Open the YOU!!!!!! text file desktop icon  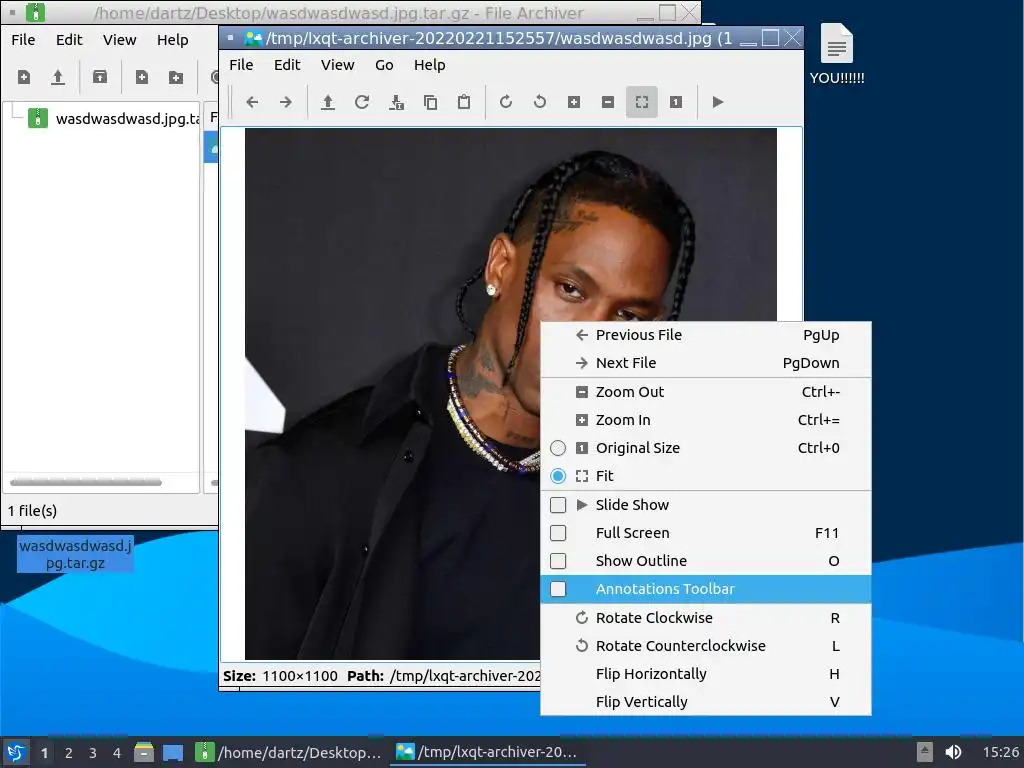(x=837, y=54)
